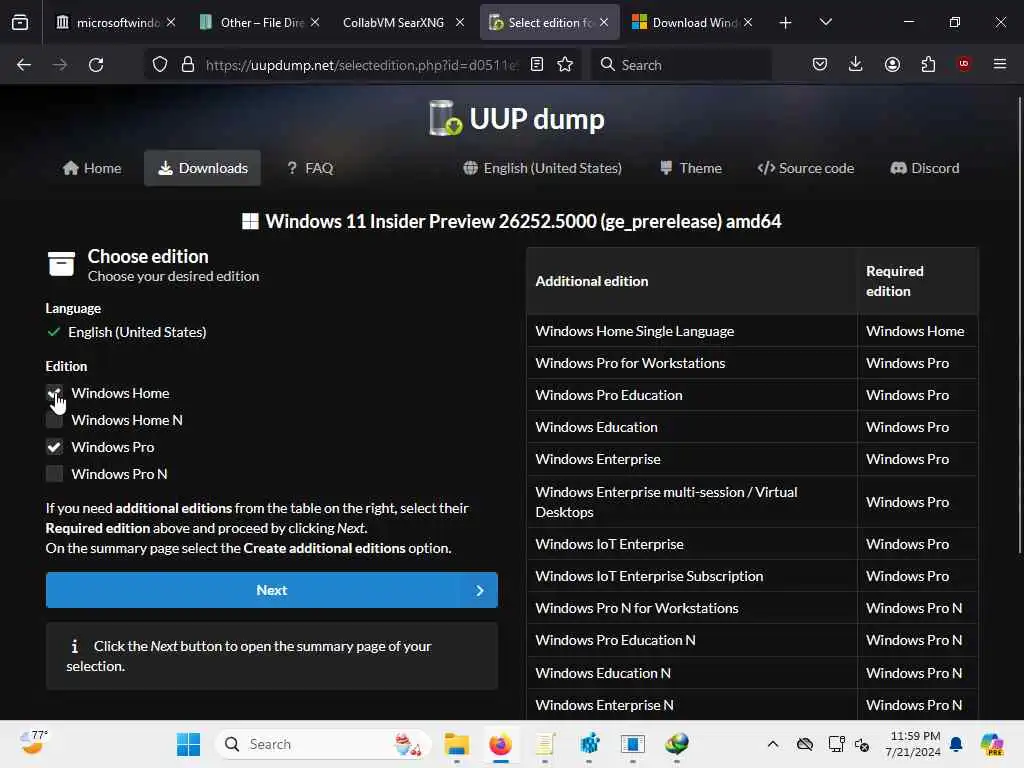Open the Discord link
This screenshot has height=768, width=1024.
click(x=925, y=168)
